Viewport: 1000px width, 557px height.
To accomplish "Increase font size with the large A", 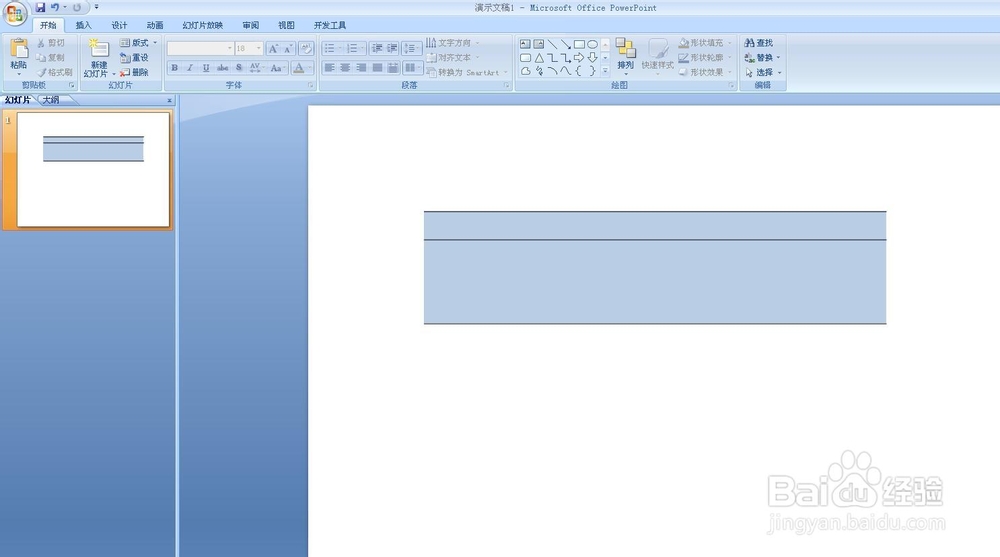I will 273,48.
